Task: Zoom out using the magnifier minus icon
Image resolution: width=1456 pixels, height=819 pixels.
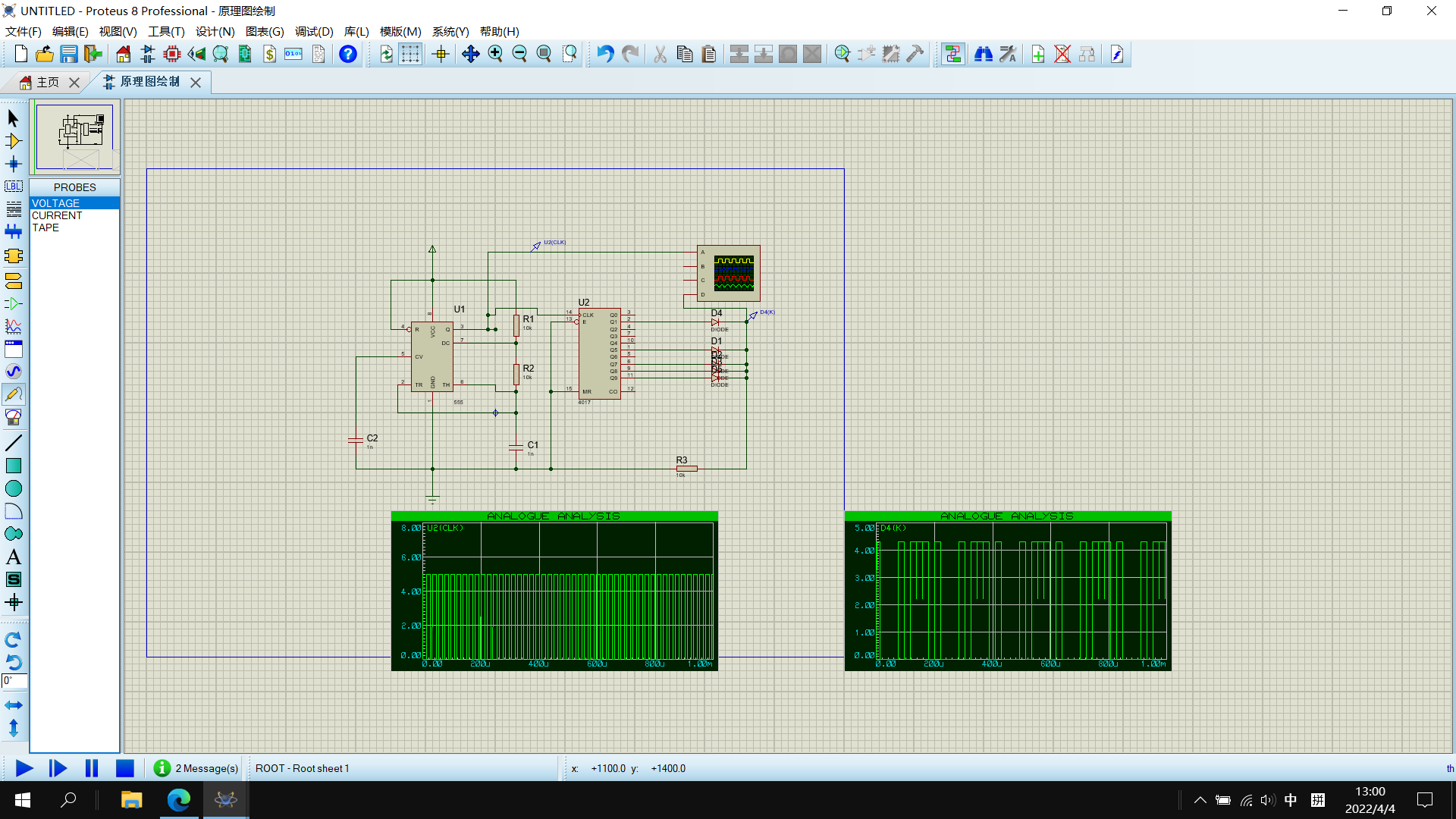Action: [x=519, y=54]
